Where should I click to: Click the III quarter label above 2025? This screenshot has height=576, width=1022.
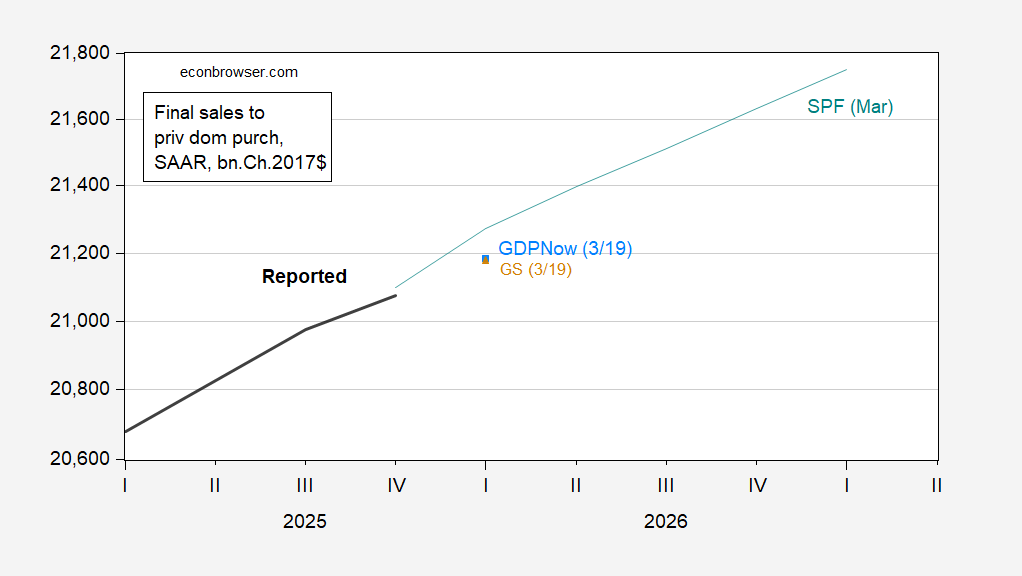pos(305,486)
